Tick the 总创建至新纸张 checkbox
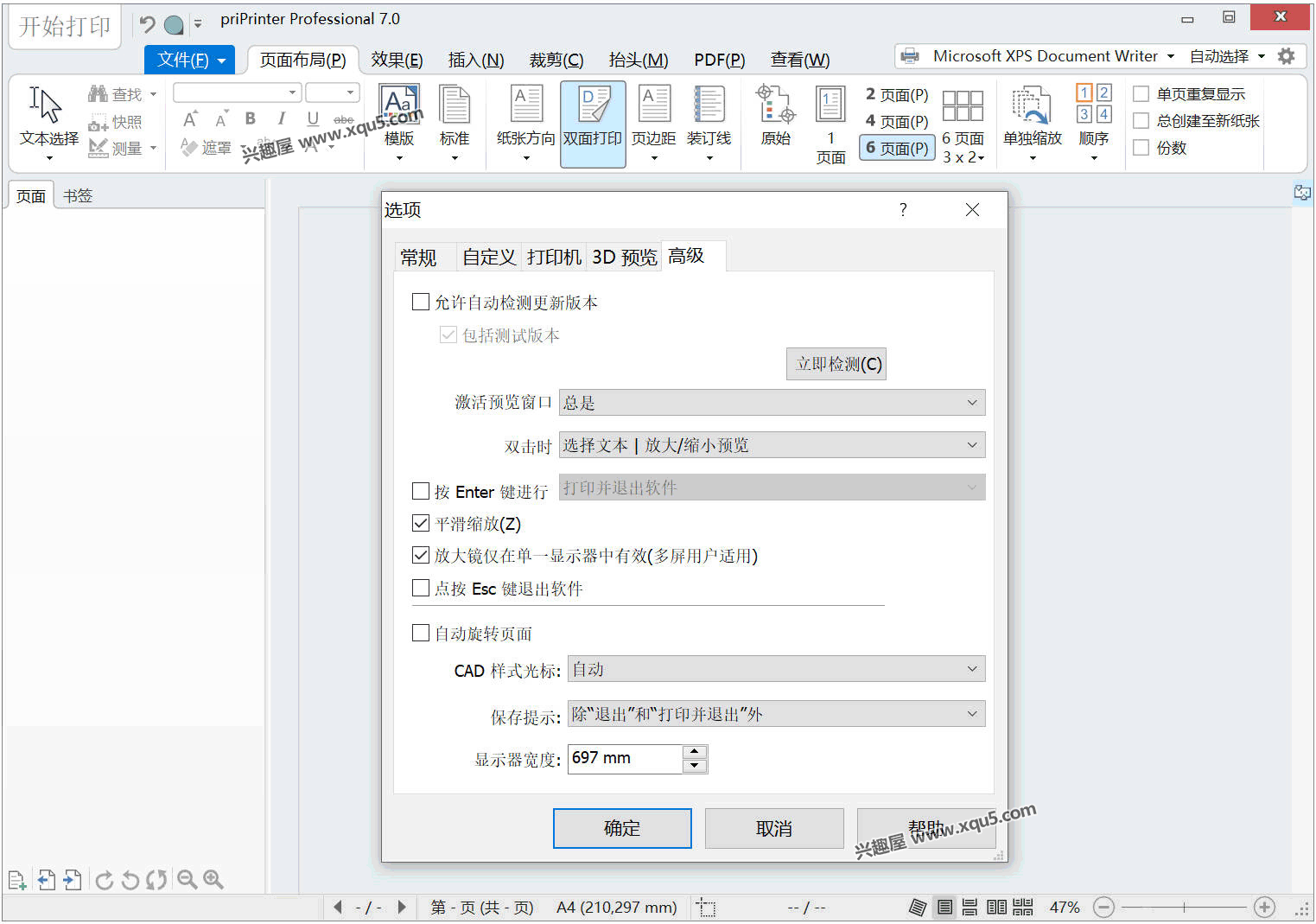The image size is (1316, 924). point(1141,120)
